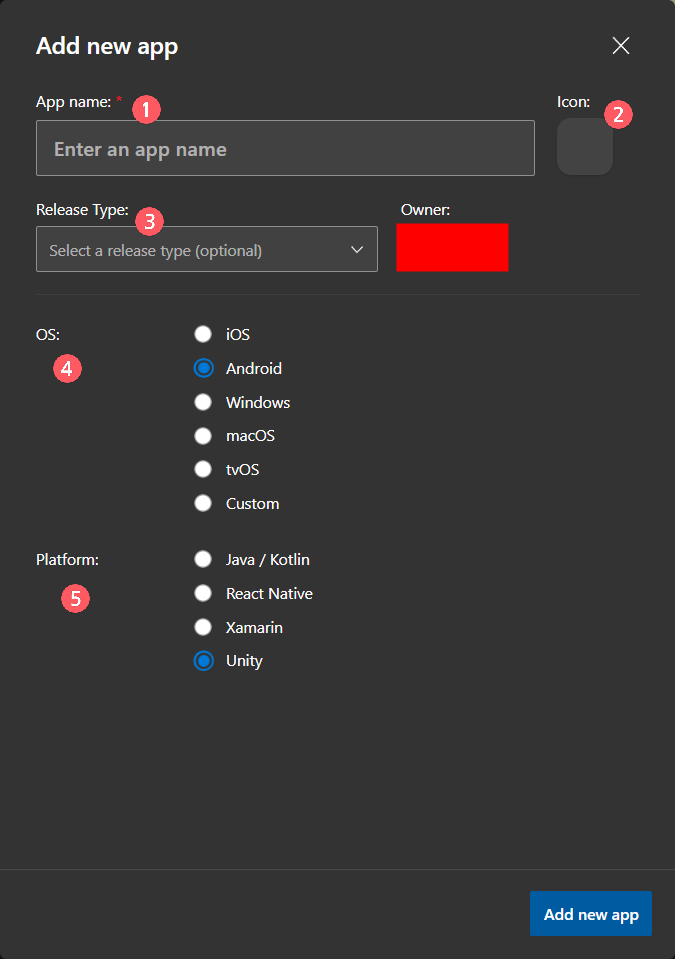This screenshot has height=959, width=675.
Task: Click the App name input field
Action: [x=286, y=148]
